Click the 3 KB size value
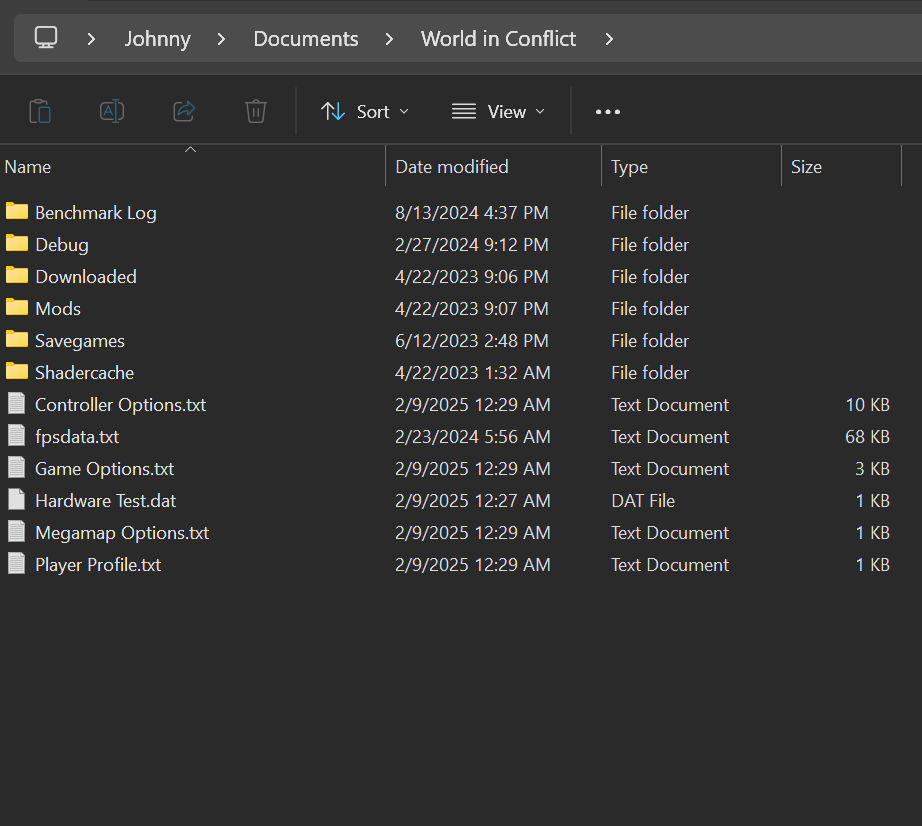Screen dimensions: 922x826 click(x=872, y=469)
